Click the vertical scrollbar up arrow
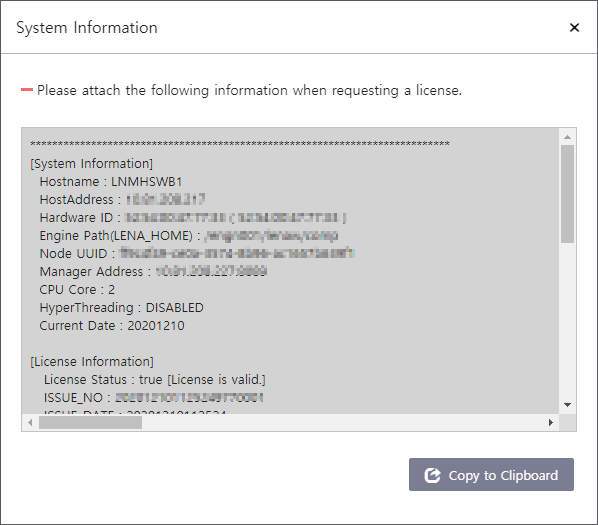 [567, 137]
